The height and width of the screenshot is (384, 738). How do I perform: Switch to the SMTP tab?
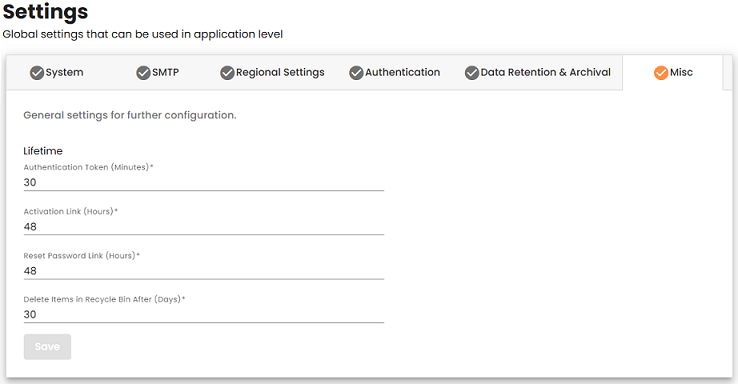[x=158, y=72]
